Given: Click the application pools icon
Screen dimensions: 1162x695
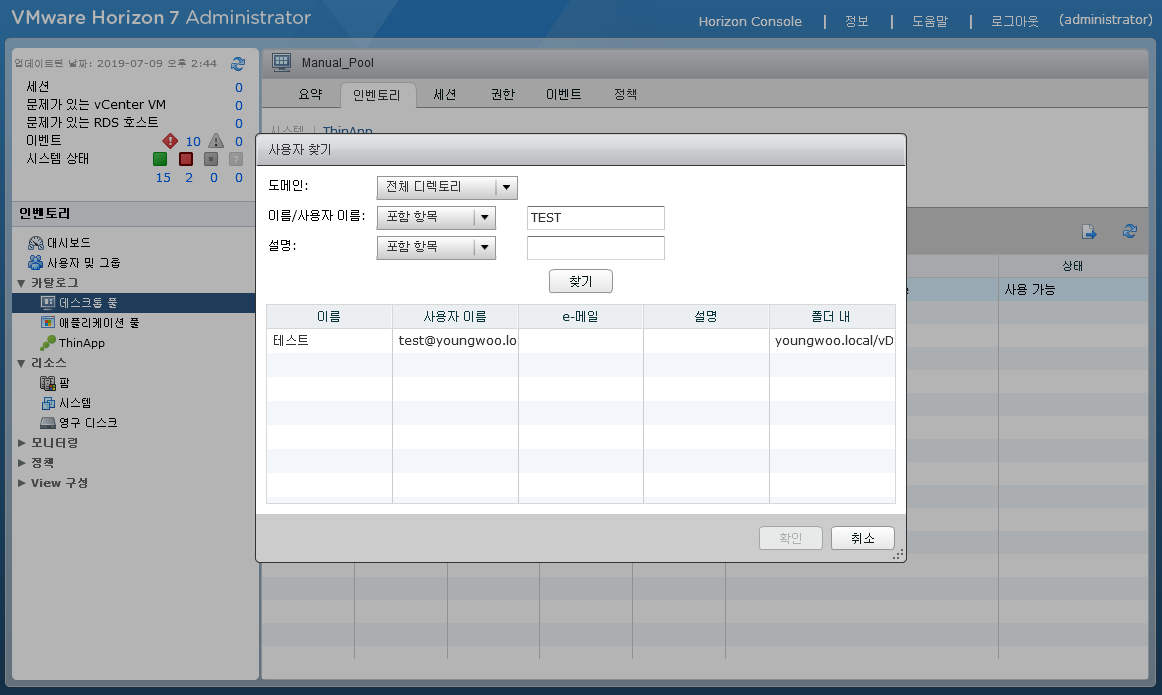Looking at the screenshot, I should click(47, 322).
